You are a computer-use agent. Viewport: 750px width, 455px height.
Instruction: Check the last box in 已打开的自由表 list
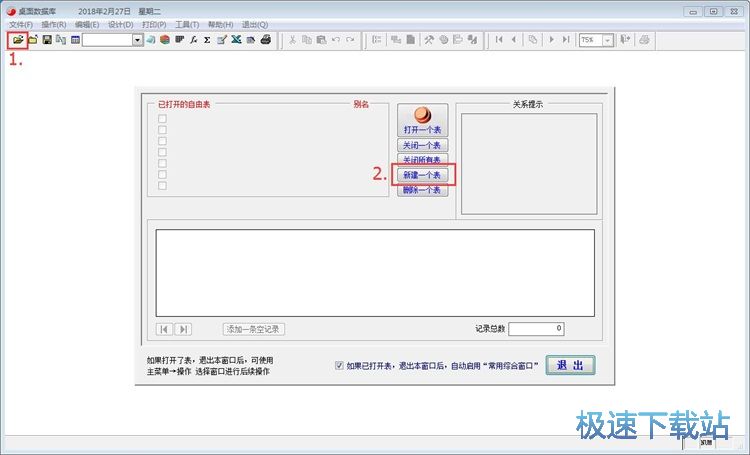click(162, 185)
